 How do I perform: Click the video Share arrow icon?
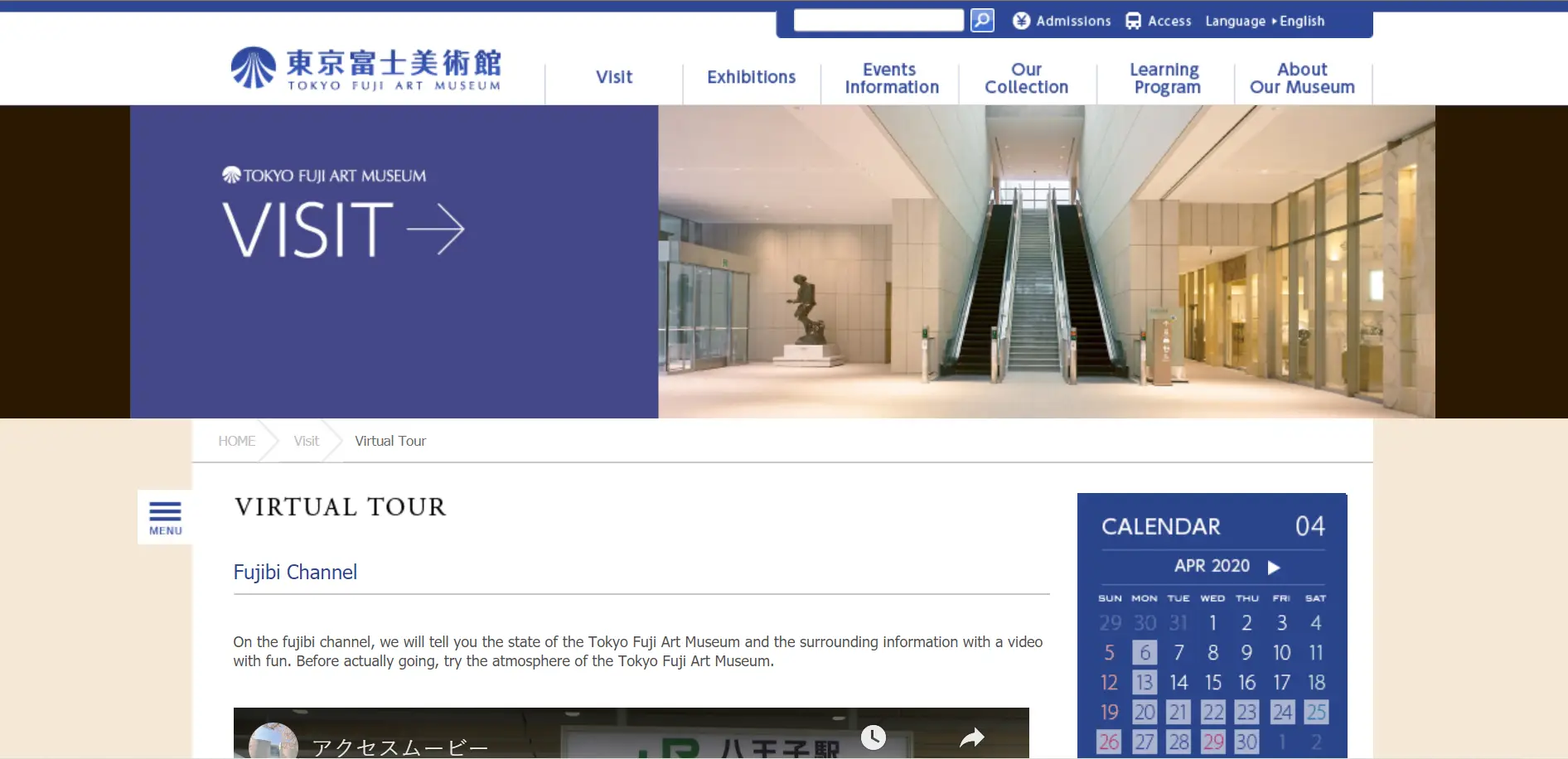coord(972,737)
